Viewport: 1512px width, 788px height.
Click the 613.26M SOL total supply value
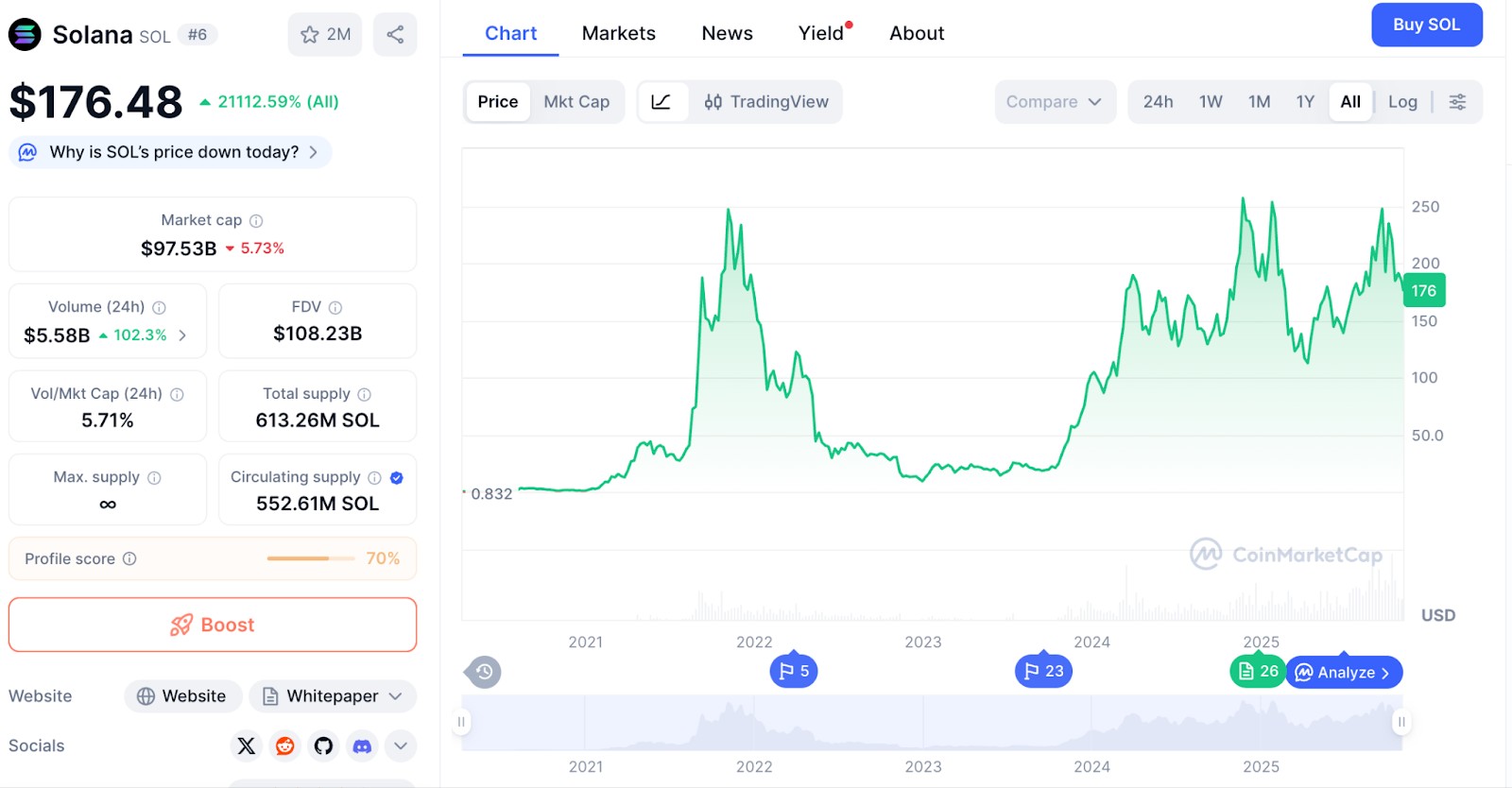(x=318, y=420)
